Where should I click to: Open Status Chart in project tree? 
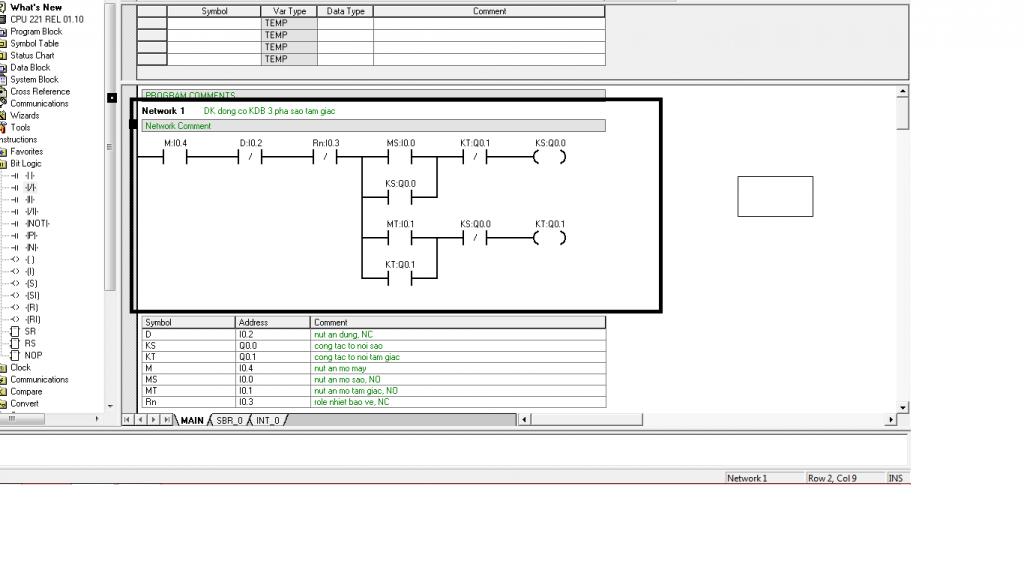pyautogui.click(x=32, y=56)
